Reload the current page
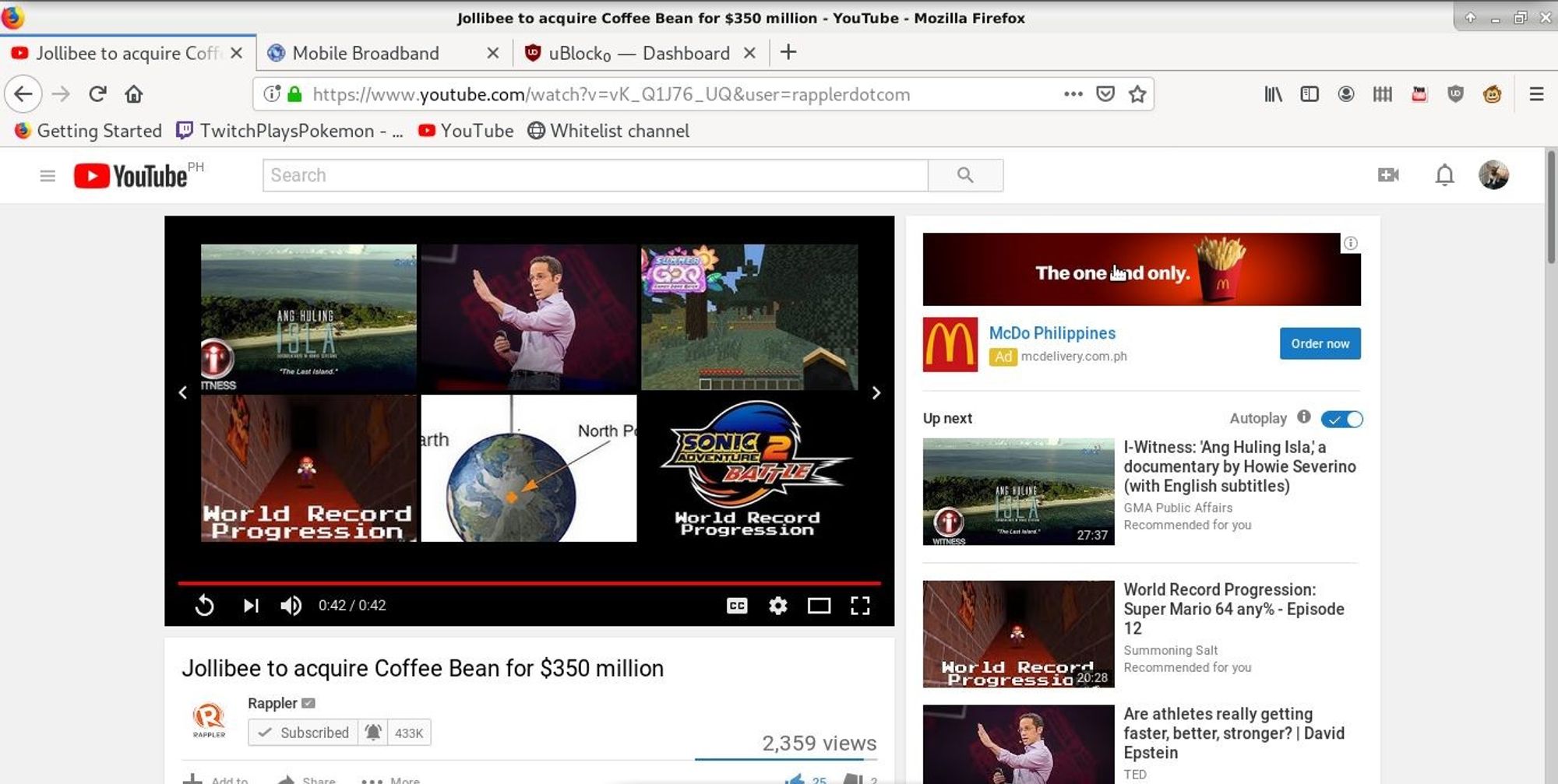Image resolution: width=1558 pixels, height=784 pixels. click(97, 94)
